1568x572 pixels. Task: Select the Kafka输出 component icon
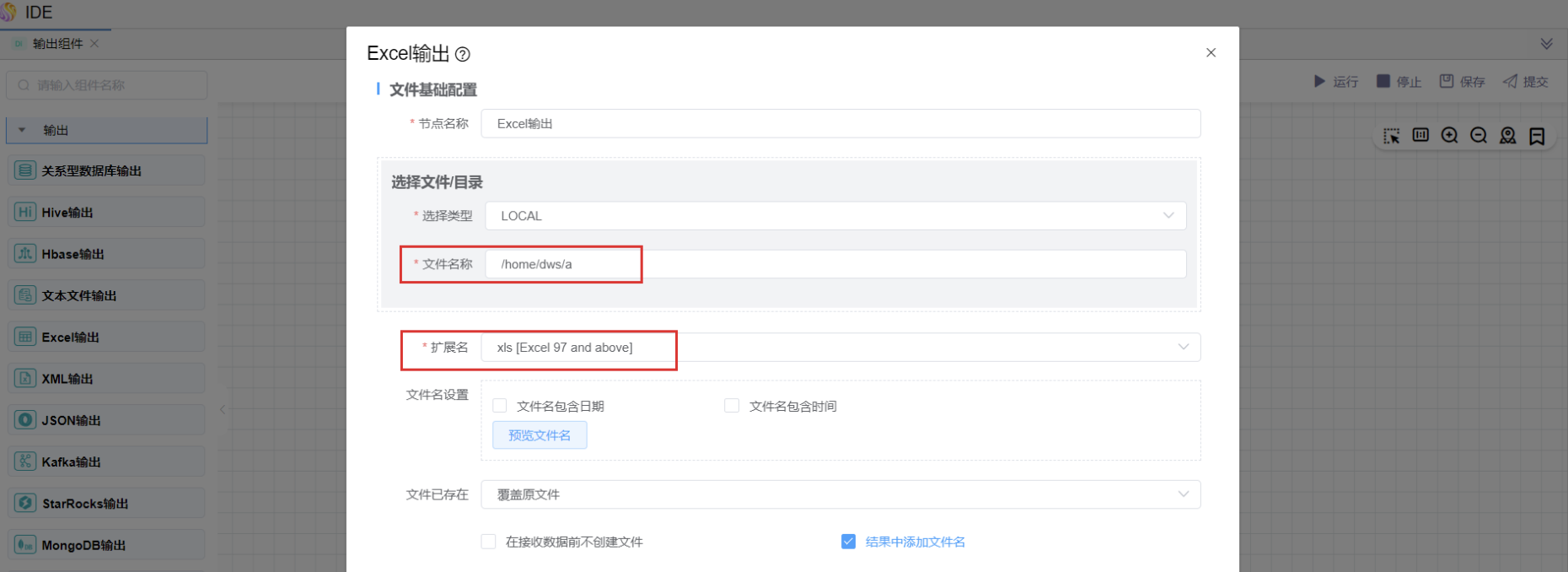point(25,461)
